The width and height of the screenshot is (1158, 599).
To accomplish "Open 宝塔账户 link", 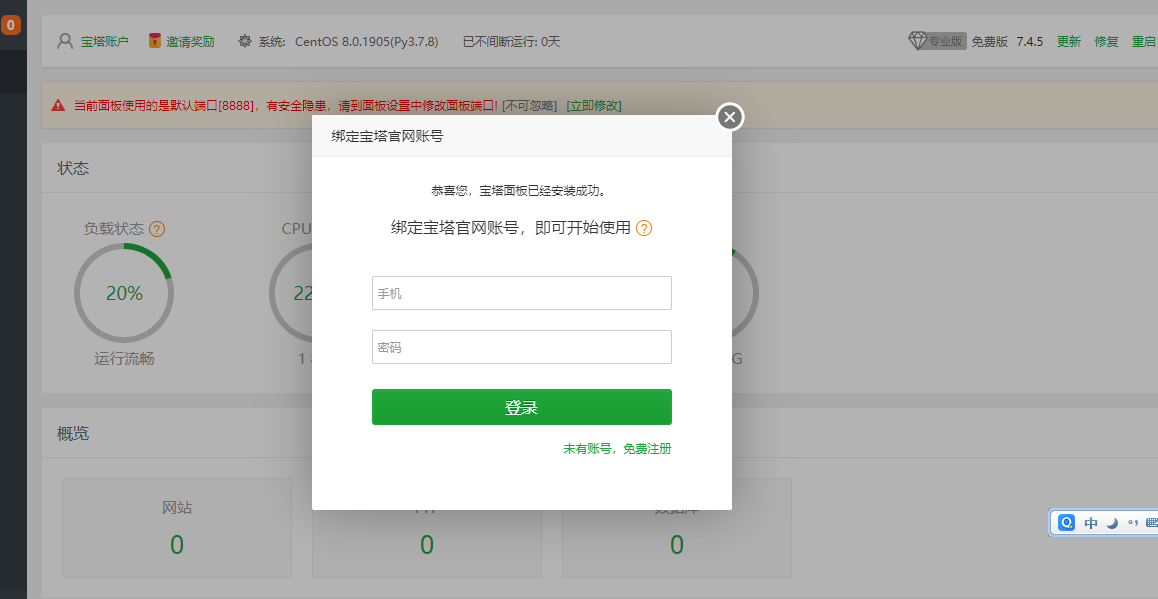I will tap(105, 41).
